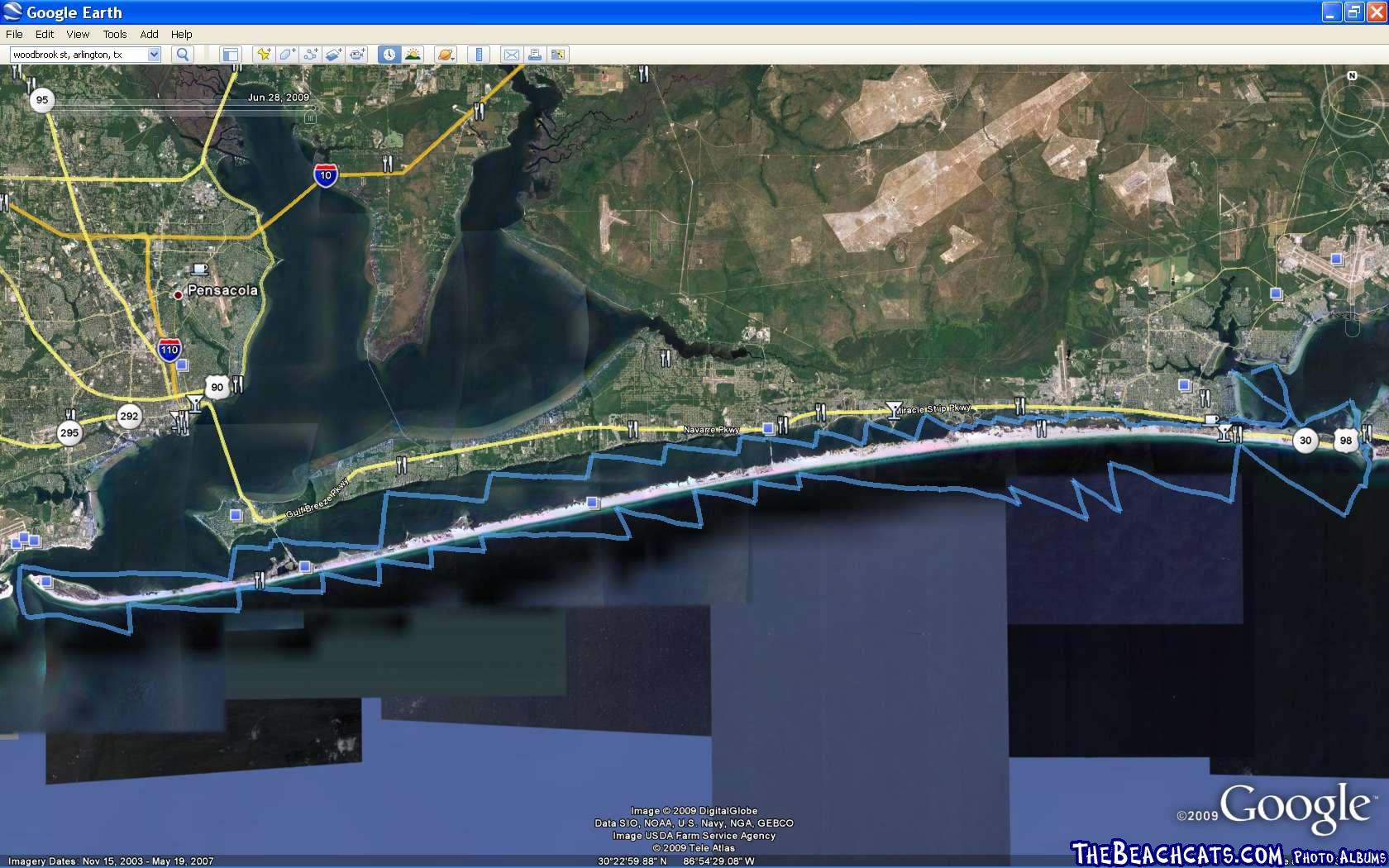1389x868 pixels.
Task: Select the Add Image Overlay tool
Action: [x=333, y=55]
